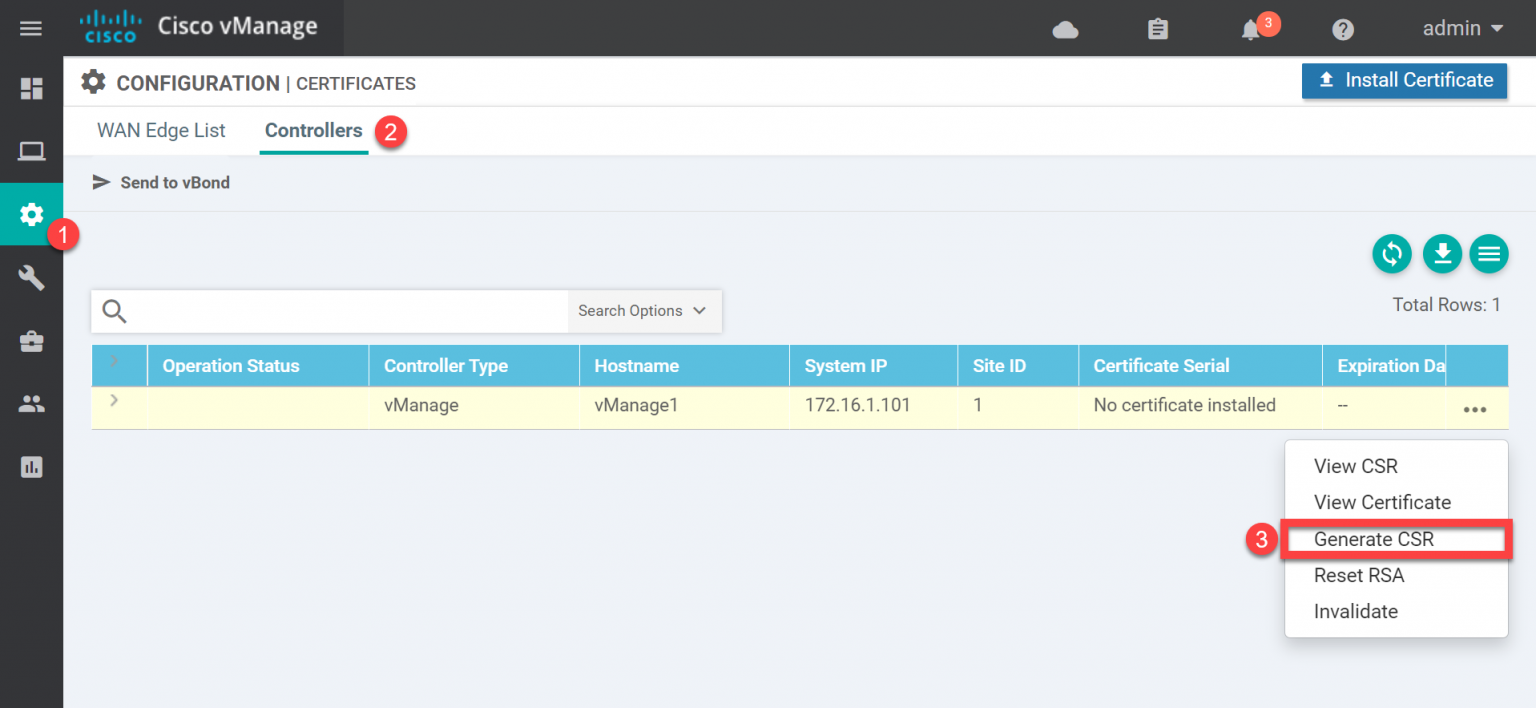The height and width of the screenshot is (708, 1536).
Task: Open the Tools wrench sidebar icon
Action: coord(31,277)
